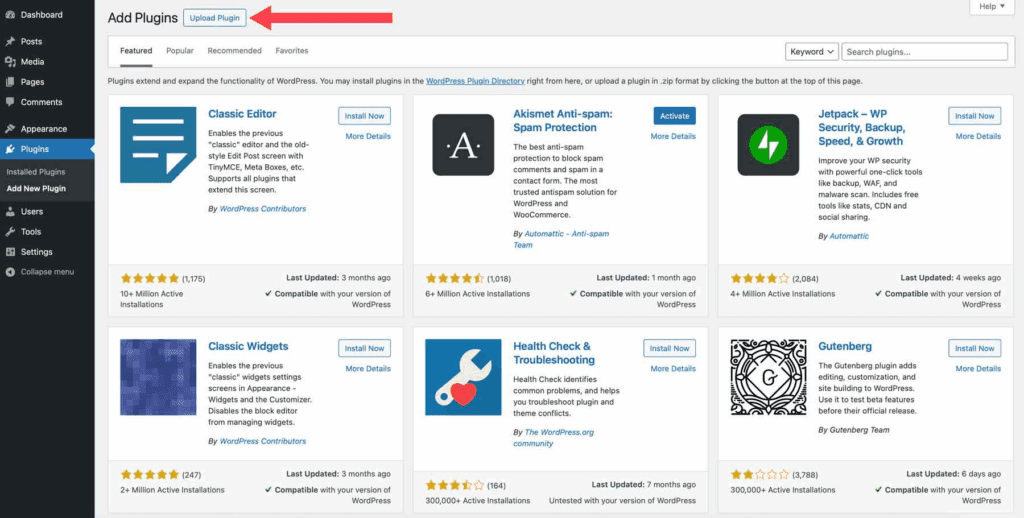This screenshot has height=518, width=1024.
Task: Open WordPress Contributors link under Classic Widgets
Action: (x=263, y=442)
